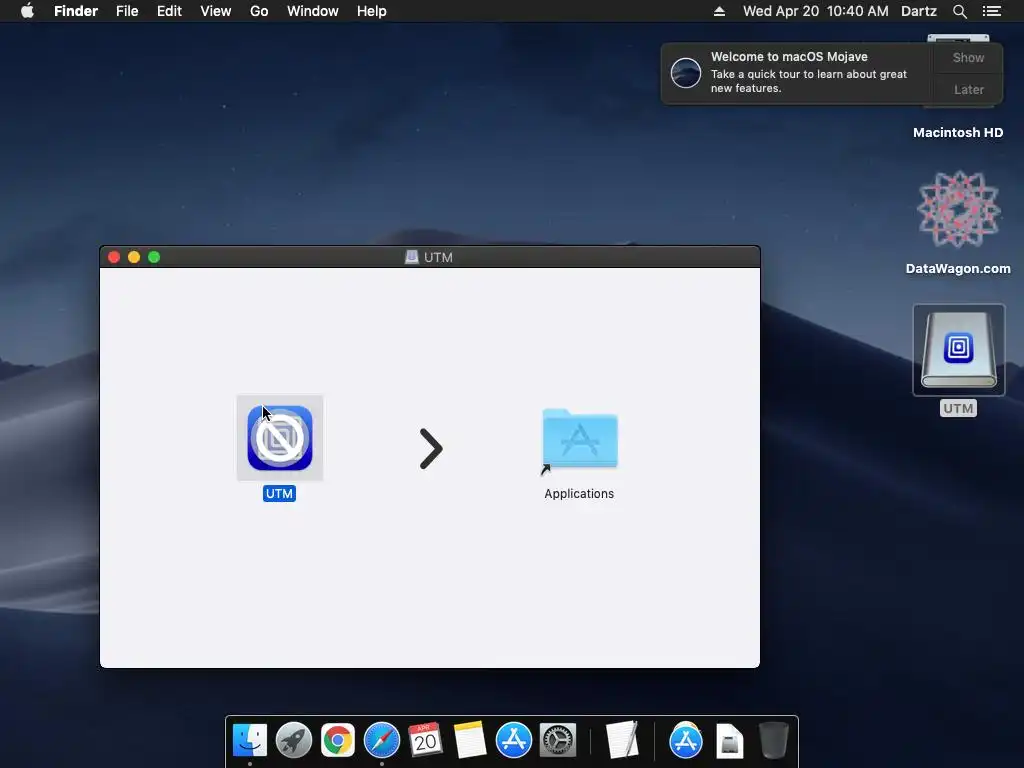Open the Apple menu
The height and width of the screenshot is (768, 1024).
point(27,11)
